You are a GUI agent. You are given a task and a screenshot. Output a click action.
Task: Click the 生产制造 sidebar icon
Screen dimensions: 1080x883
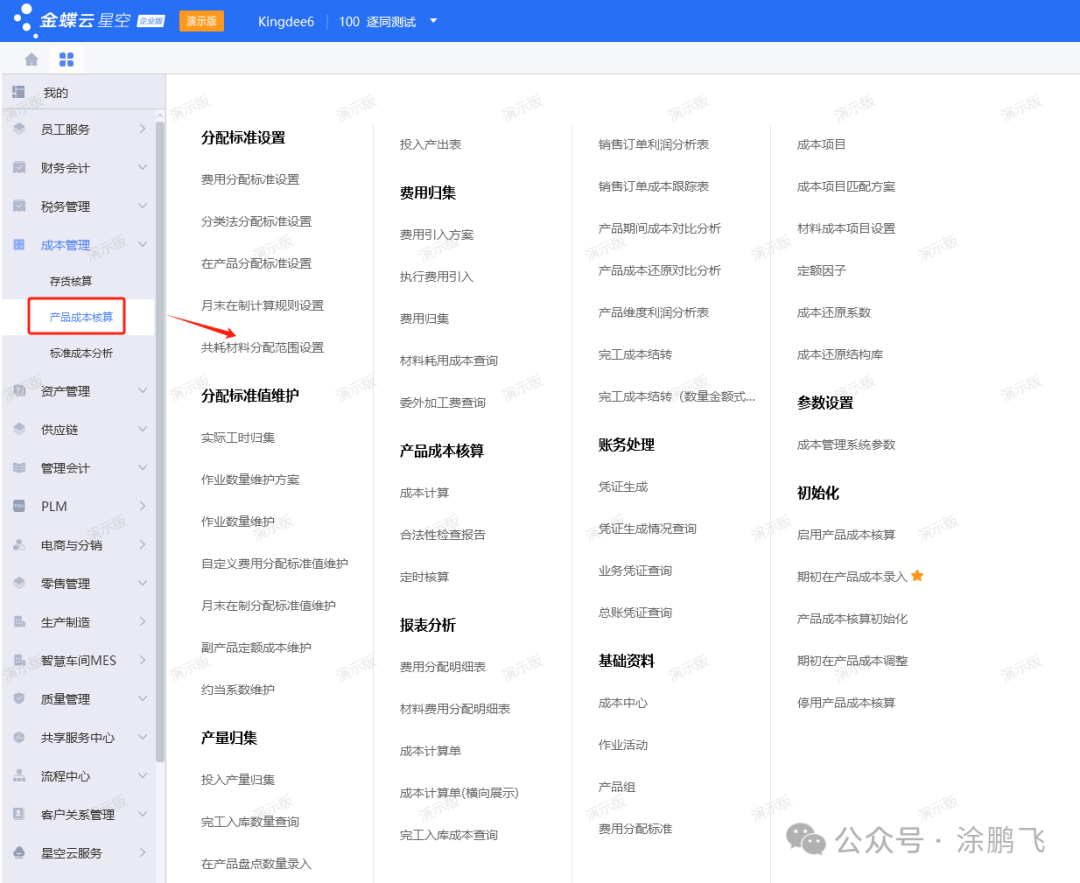tap(19, 622)
